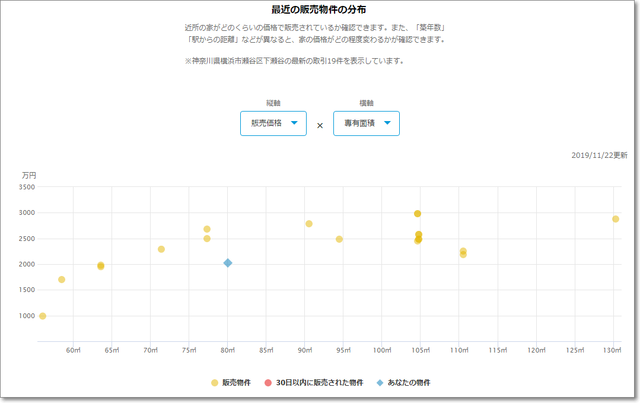Toggle the あなたの物件 legend label
Image resolution: width=640 pixels, height=403 pixels.
click(x=402, y=383)
